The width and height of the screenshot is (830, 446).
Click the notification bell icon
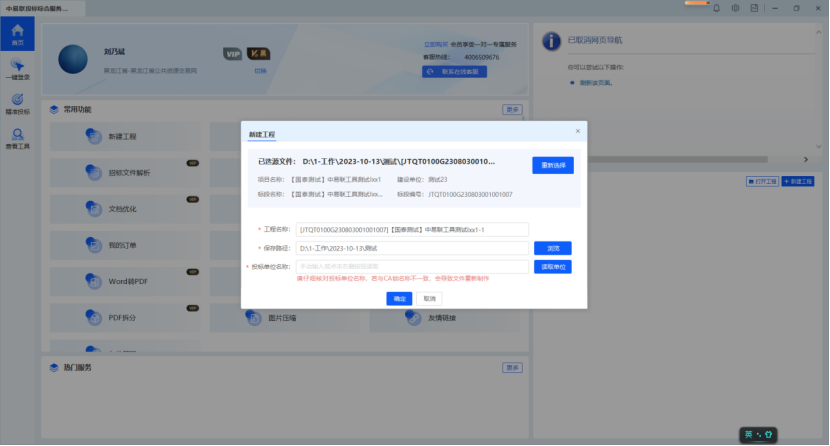(716, 8)
